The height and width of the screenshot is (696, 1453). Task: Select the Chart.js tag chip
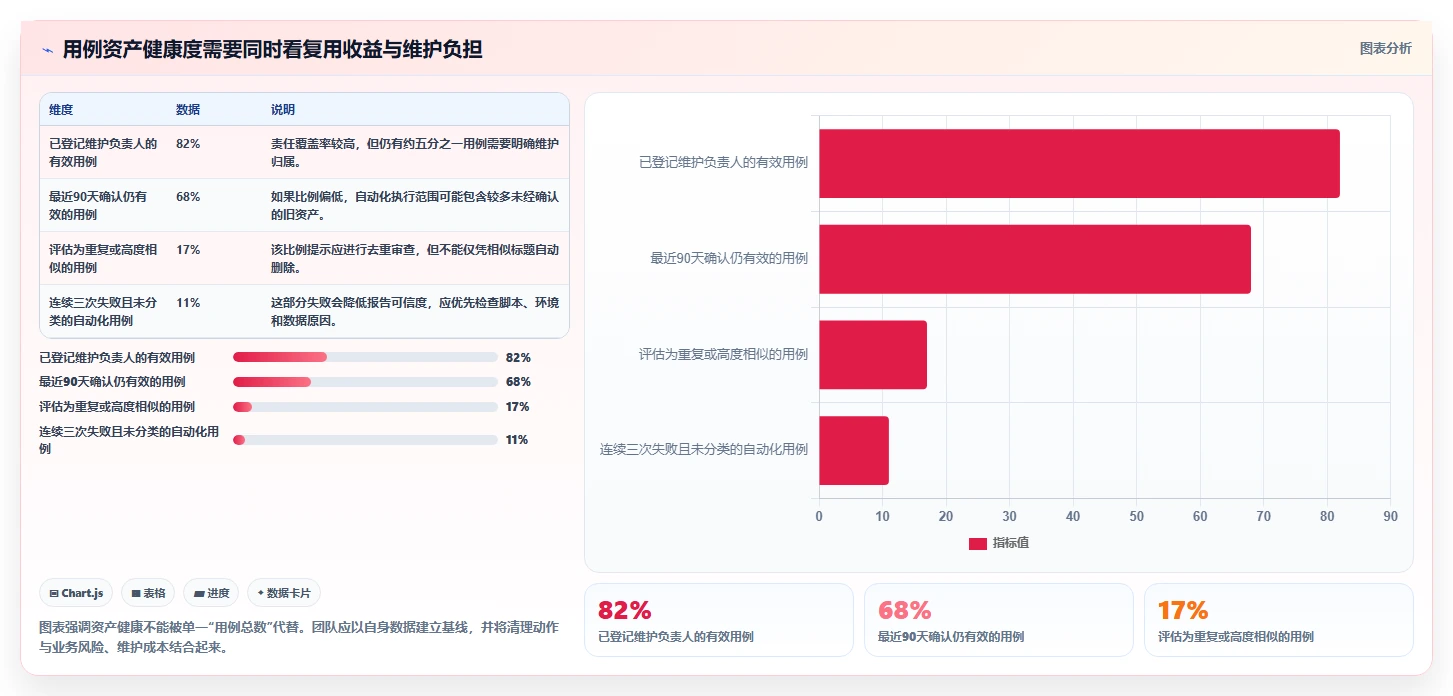(77, 593)
